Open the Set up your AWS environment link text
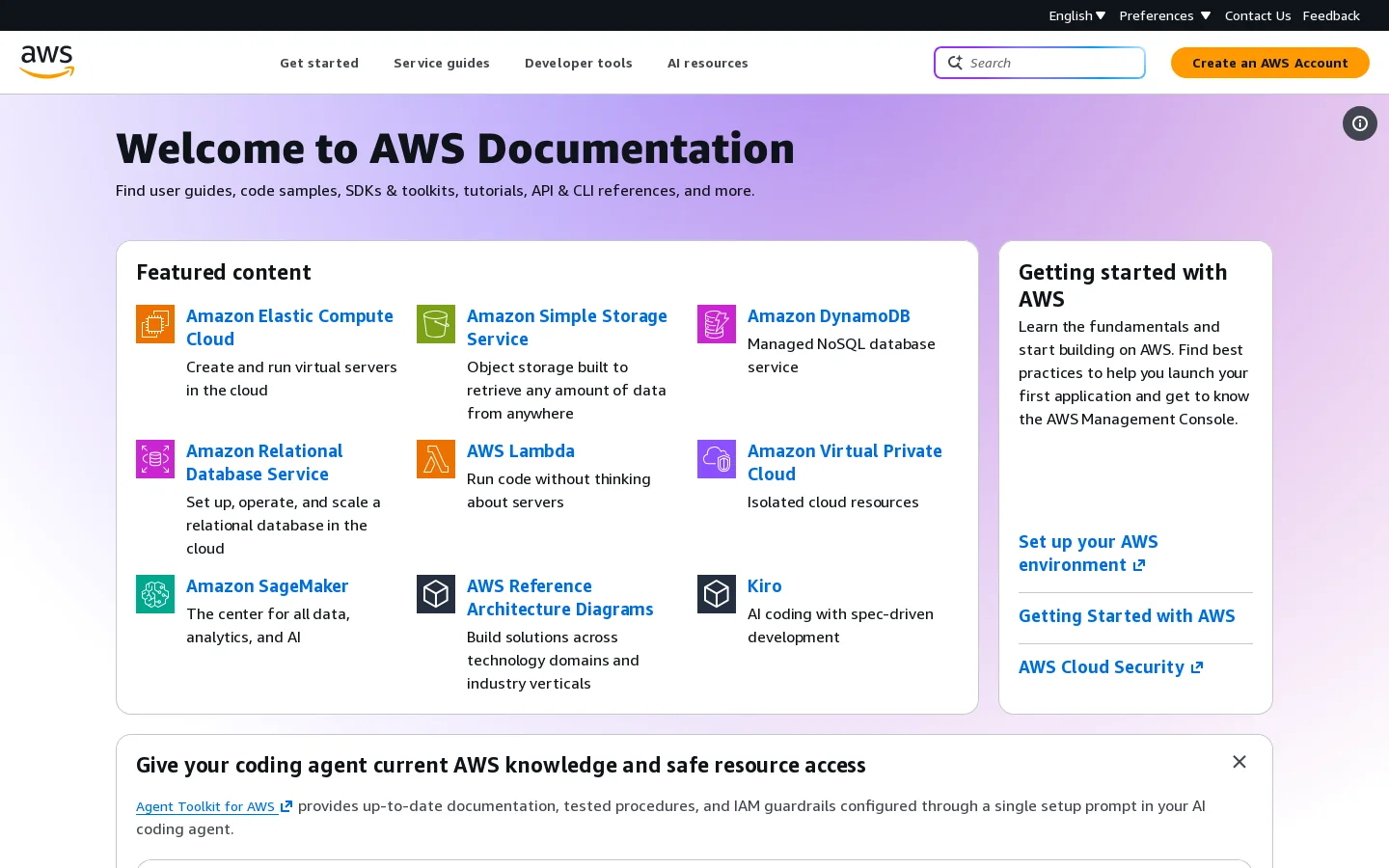The image size is (1389, 868). coord(1088,554)
